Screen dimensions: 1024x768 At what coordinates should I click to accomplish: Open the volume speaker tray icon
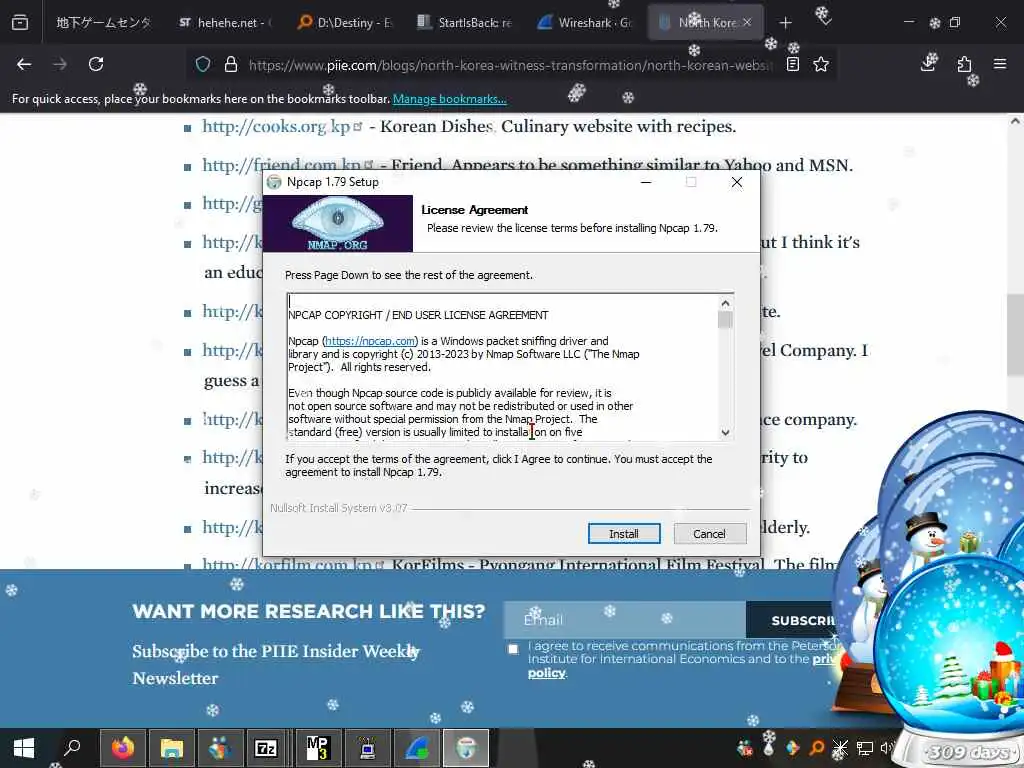(886, 748)
